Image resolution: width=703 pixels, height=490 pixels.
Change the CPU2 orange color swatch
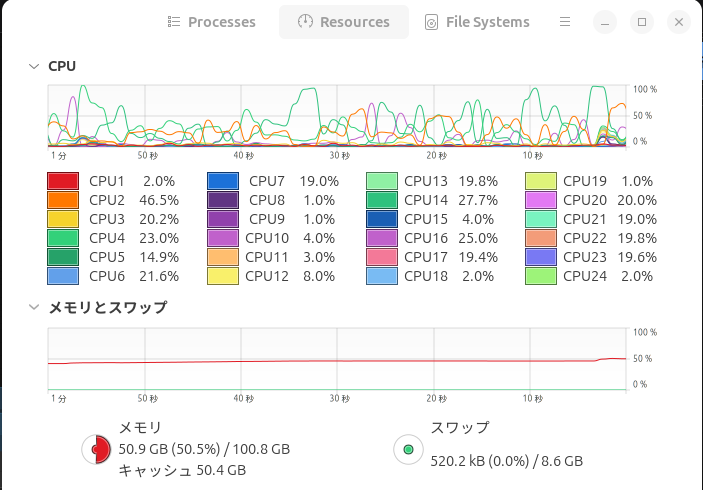tap(63, 200)
